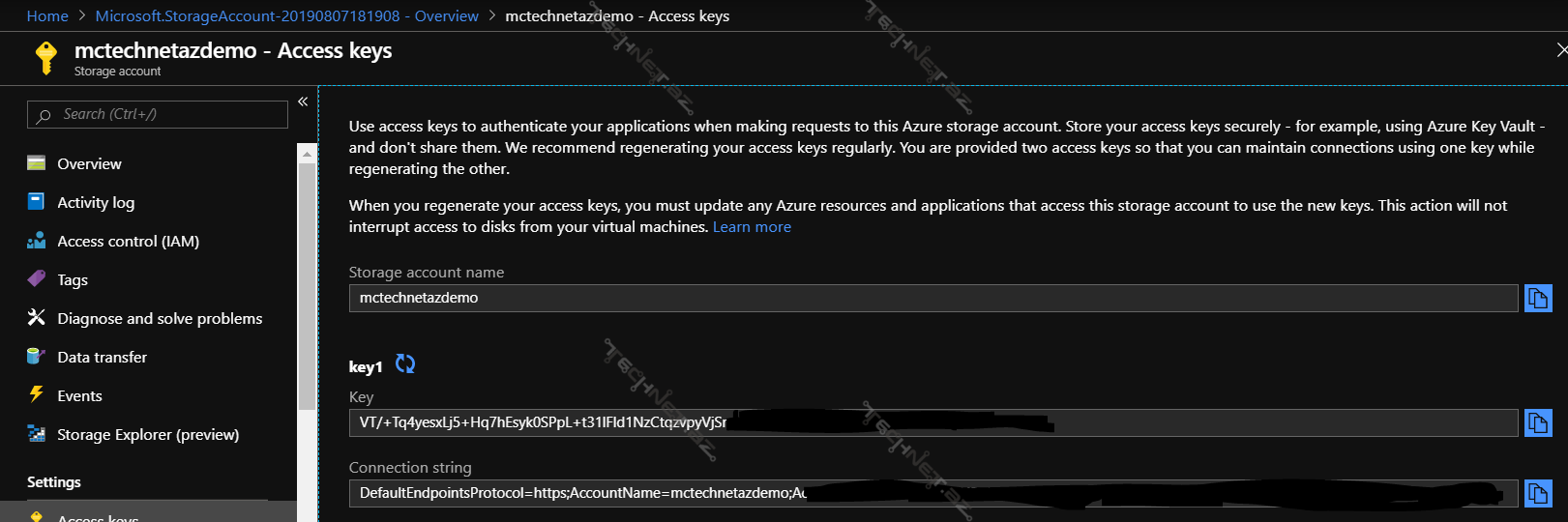Regenerate key1 using the refresh icon
Screen dimensions: 1568x522
(405, 364)
